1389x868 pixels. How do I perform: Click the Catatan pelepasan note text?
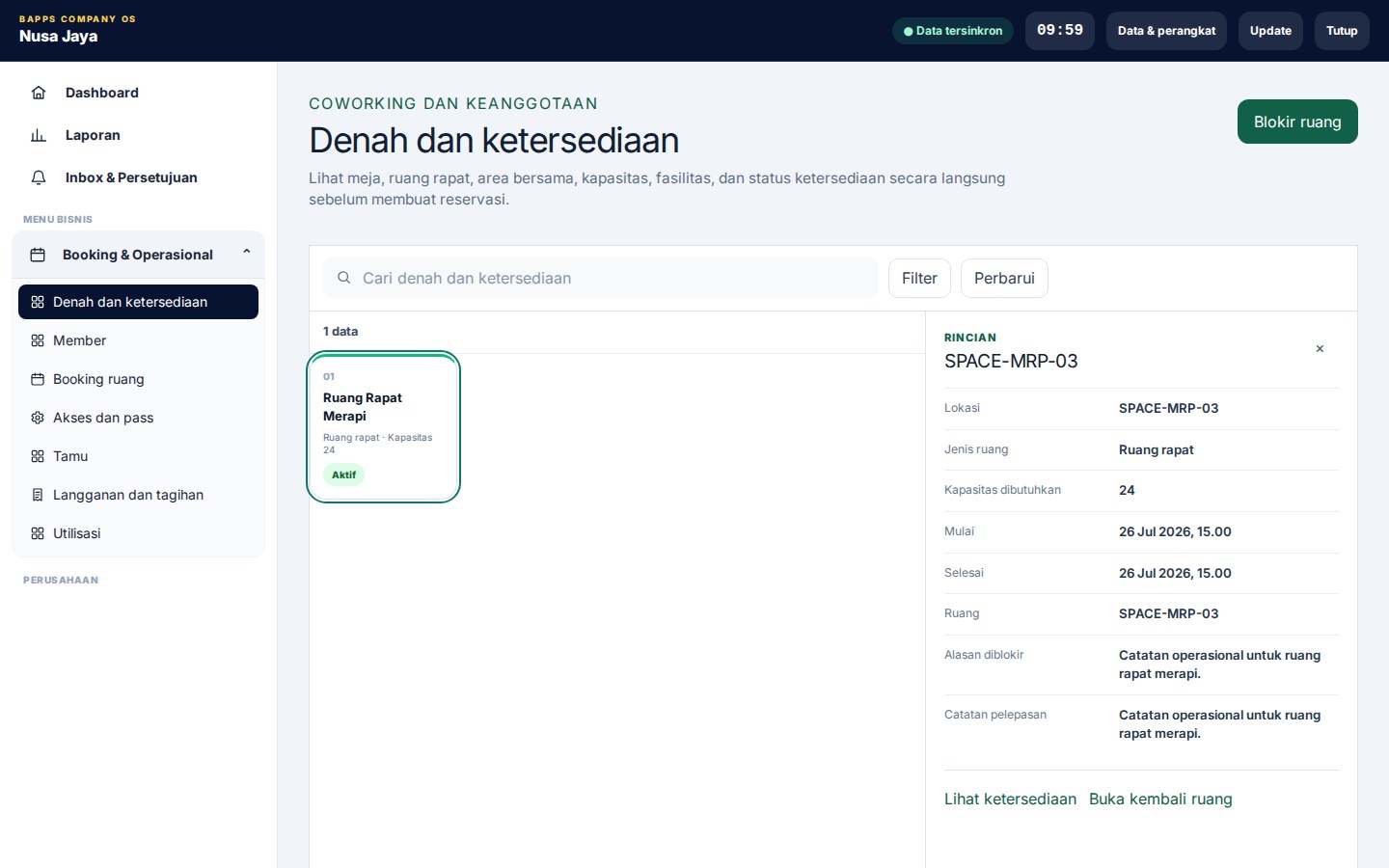click(1219, 724)
